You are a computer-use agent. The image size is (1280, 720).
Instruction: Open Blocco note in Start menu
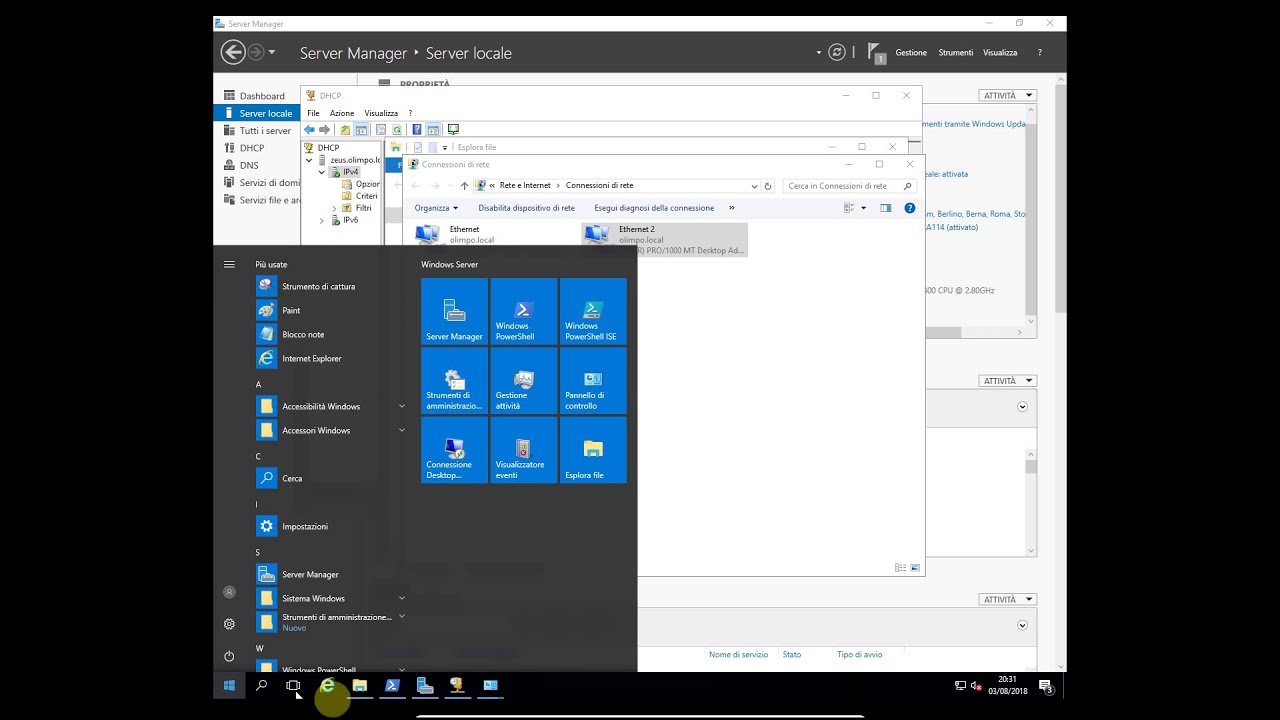[331, 334]
